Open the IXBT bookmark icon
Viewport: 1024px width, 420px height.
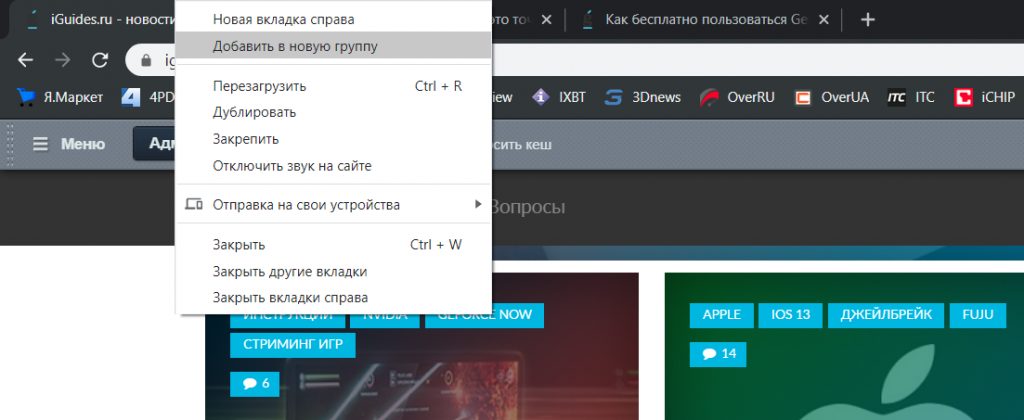tap(539, 97)
